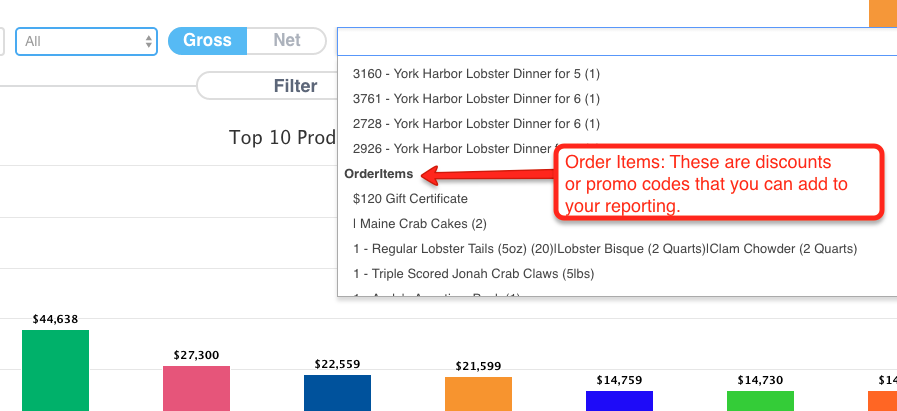Click the green $44,638 bar
Viewport: 897px width, 411px height.
[x=55, y=370]
